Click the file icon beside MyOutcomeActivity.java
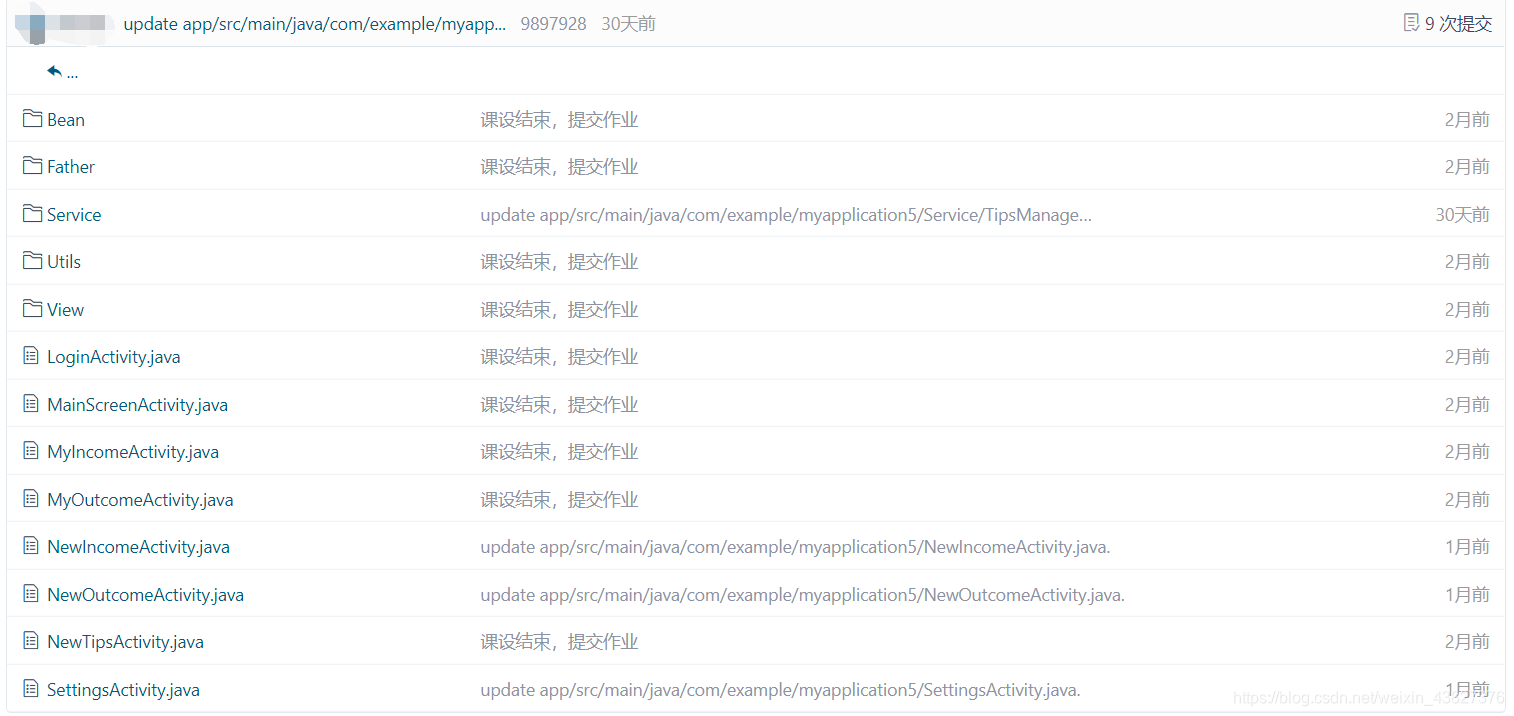 pyautogui.click(x=31, y=499)
